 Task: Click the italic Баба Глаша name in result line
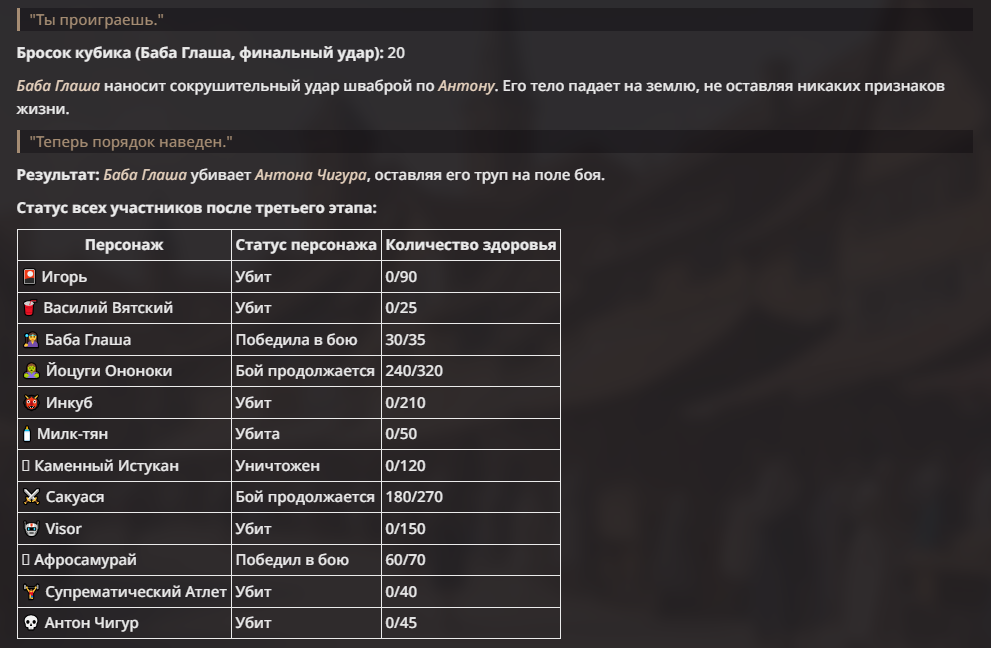click(145, 174)
